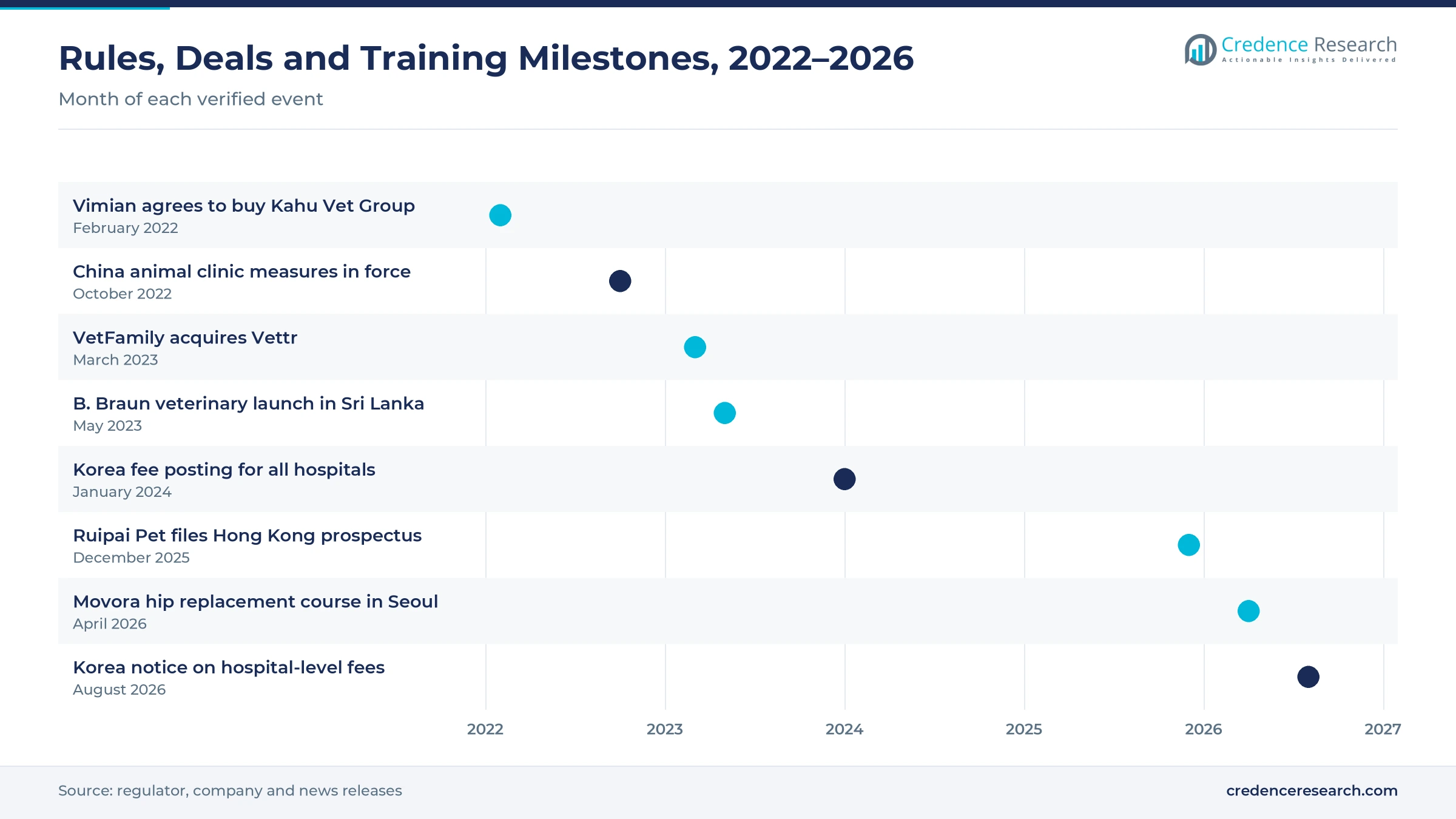This screenshot has width=1456, height=819.
Task: Select the B. Braun Sri Lanka launch marker
Action: coord(725,413)
